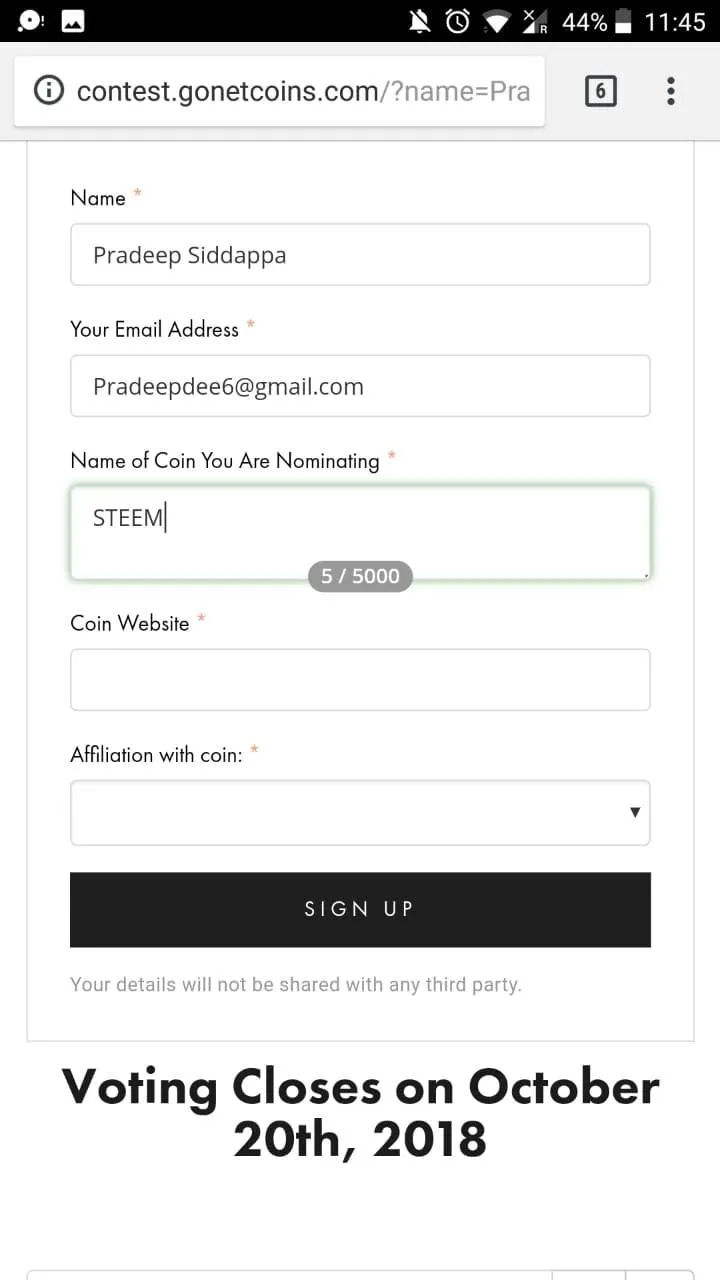Focus the Name field containing Pradeep Siddappa

(360, 255)
